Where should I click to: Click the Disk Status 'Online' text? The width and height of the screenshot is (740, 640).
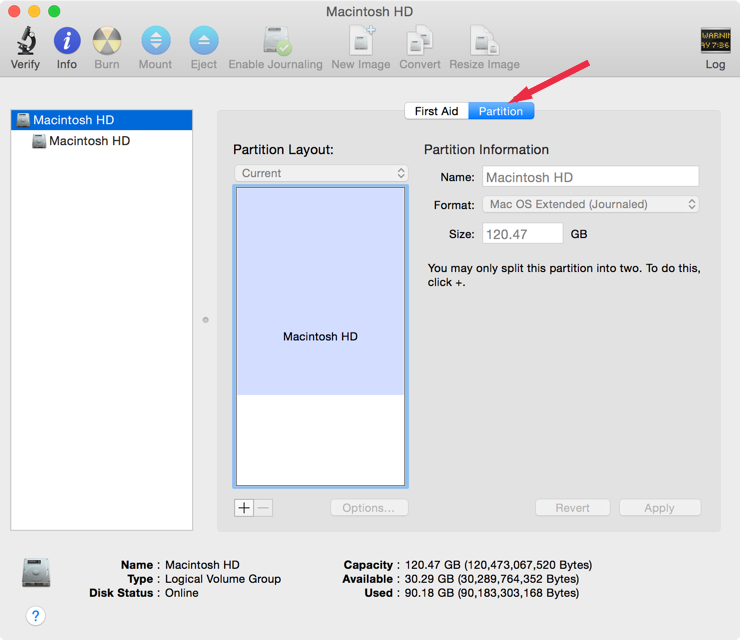point(182,593)
